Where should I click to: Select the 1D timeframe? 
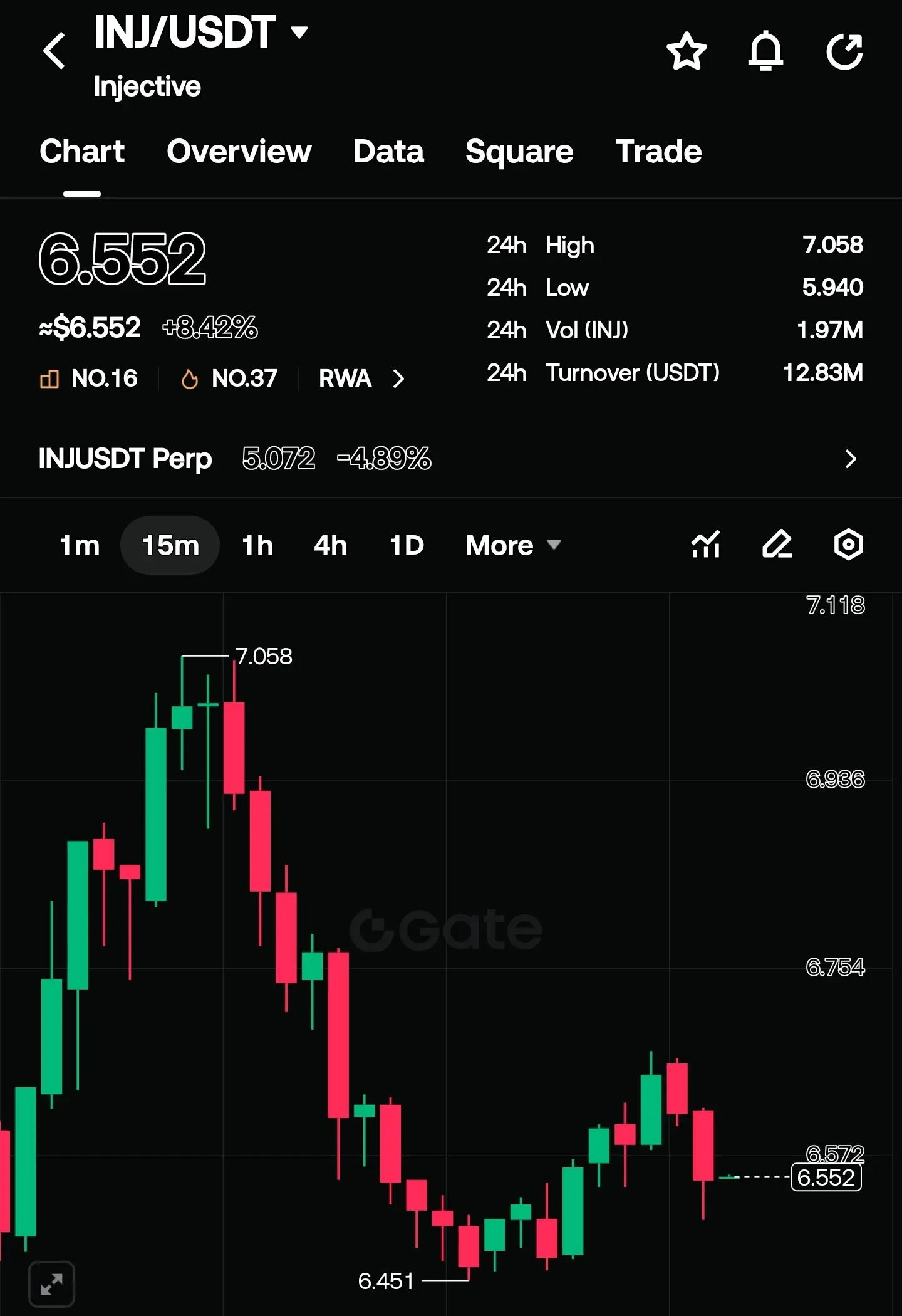click(x=407, y=545)
